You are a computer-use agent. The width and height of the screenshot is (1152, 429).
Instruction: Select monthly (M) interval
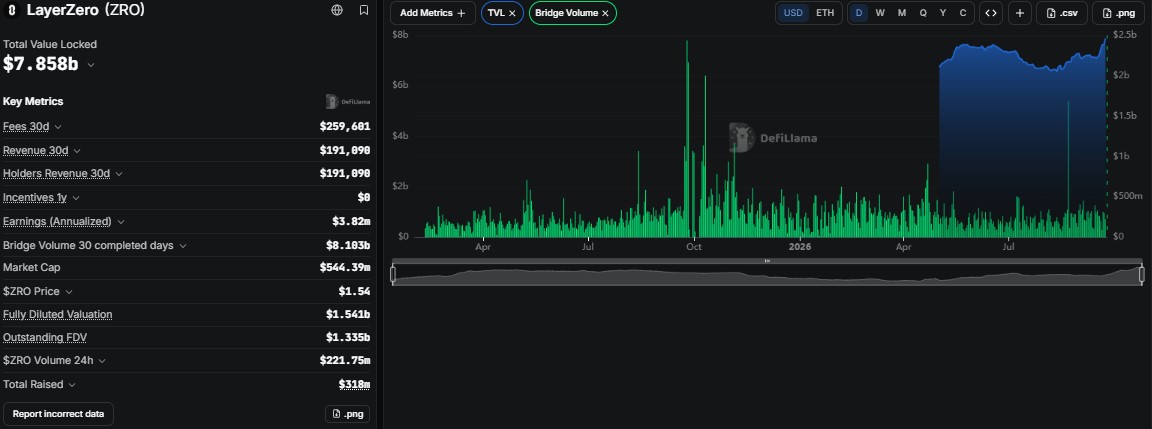(x=901, y=13)
